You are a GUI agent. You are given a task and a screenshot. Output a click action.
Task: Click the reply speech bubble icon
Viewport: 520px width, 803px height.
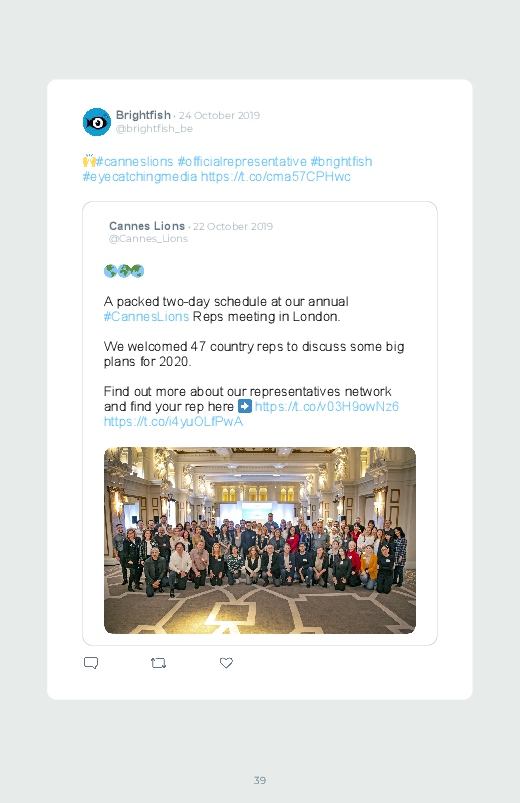[91, 663]
